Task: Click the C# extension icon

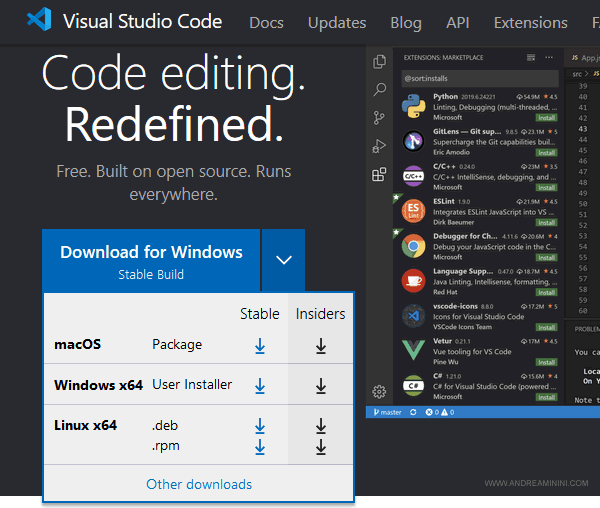Action: [414, 386]
